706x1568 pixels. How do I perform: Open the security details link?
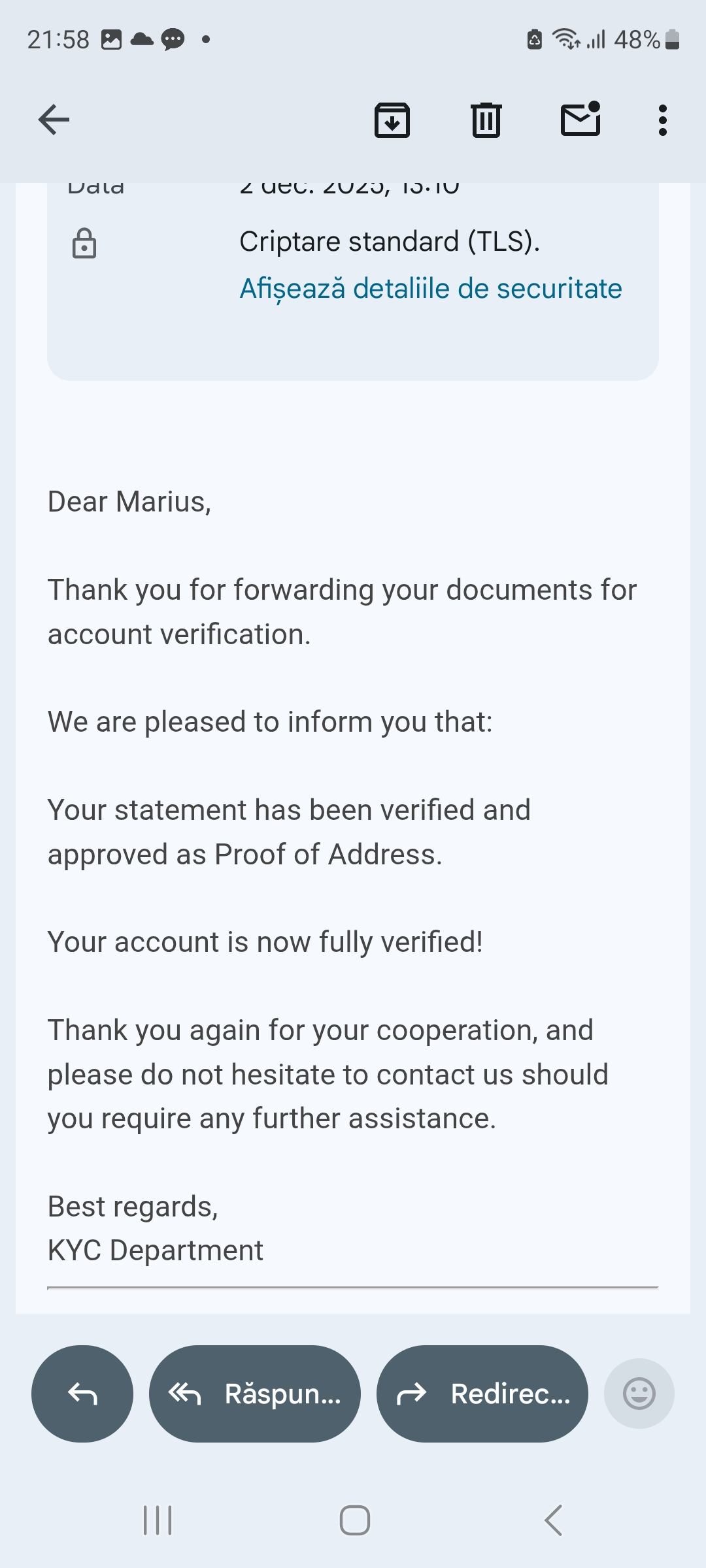pyautogui.click(x=431, y=289)
